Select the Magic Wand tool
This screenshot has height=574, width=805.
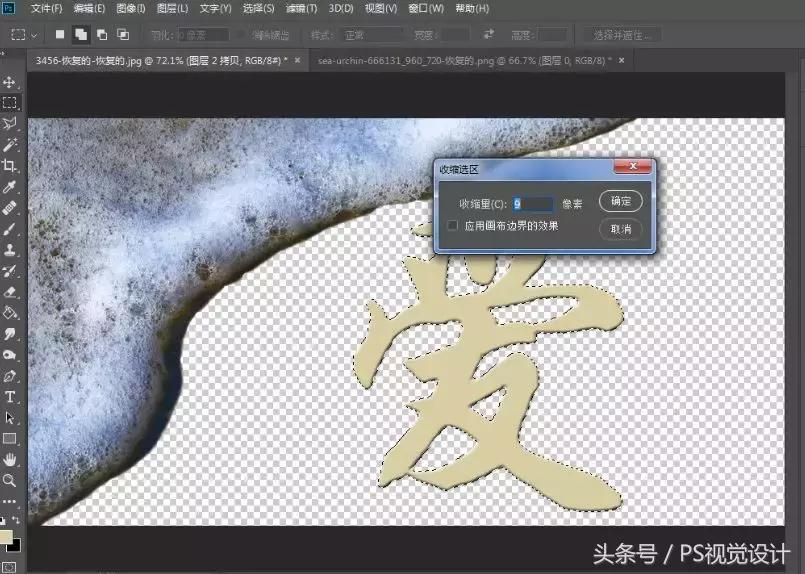tap(9, 144)
